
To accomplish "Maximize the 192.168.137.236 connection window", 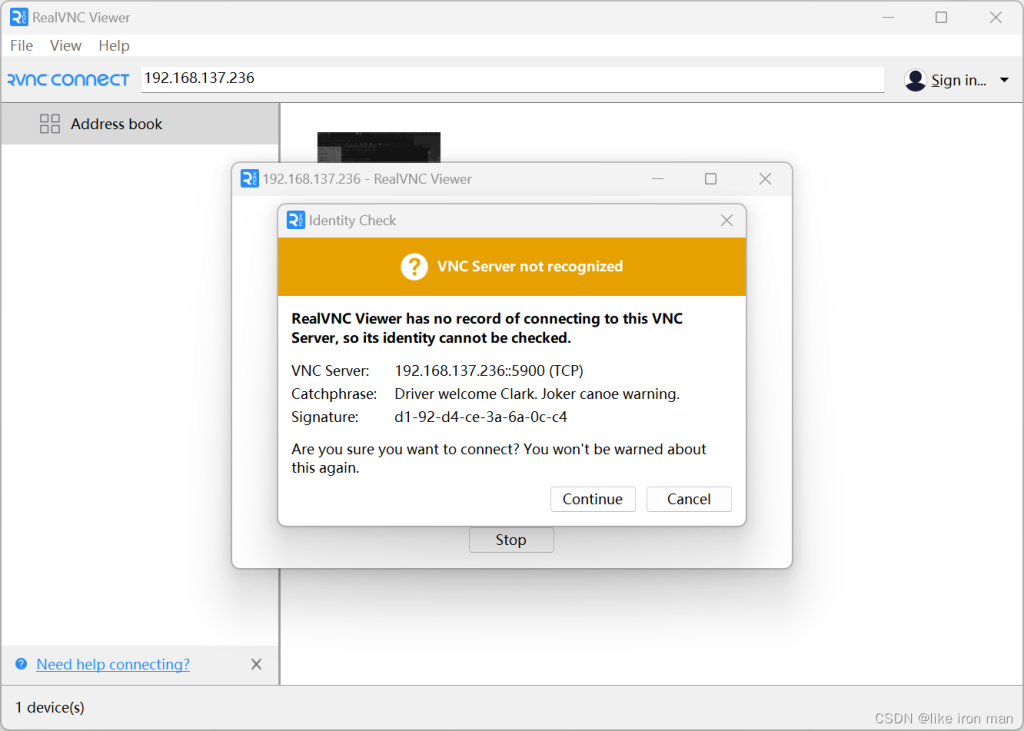I will (x=710, y=179).
